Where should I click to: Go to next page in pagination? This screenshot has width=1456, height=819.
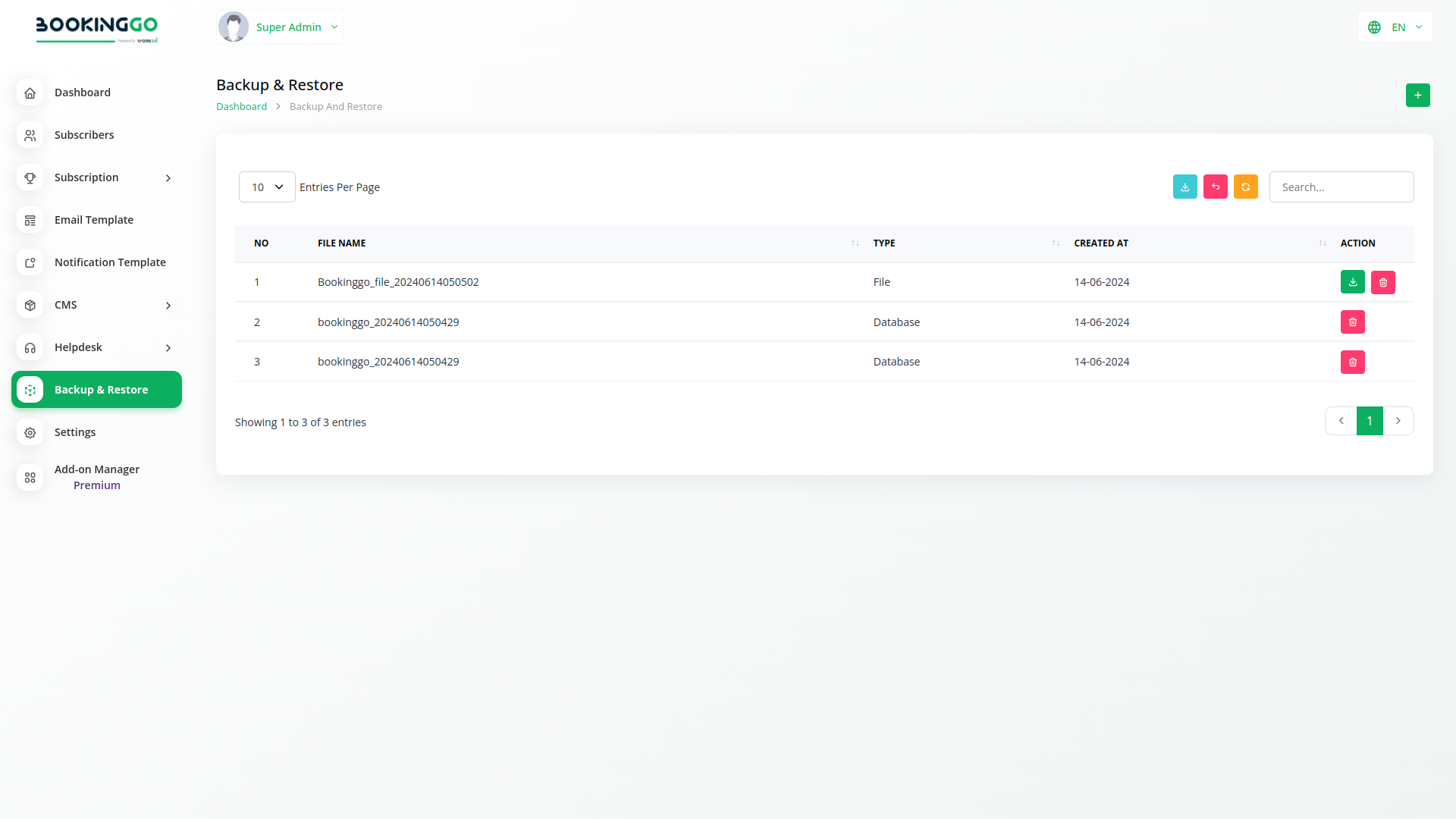click(x=1398, y=421)
